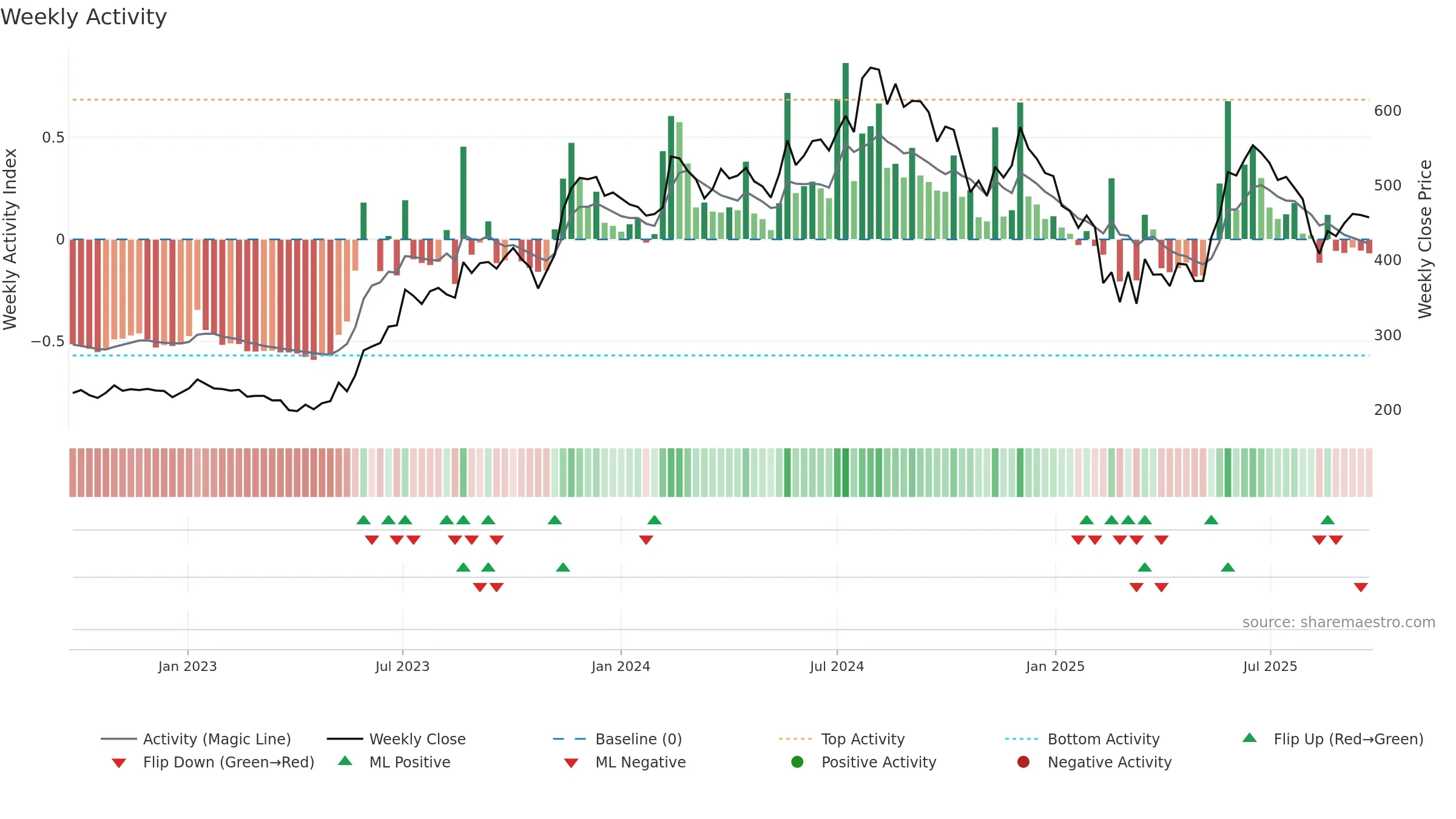Click the ML Positive green triangle legend icon
The width and height of the screenshot is (1456, 819).
point(345,761)
